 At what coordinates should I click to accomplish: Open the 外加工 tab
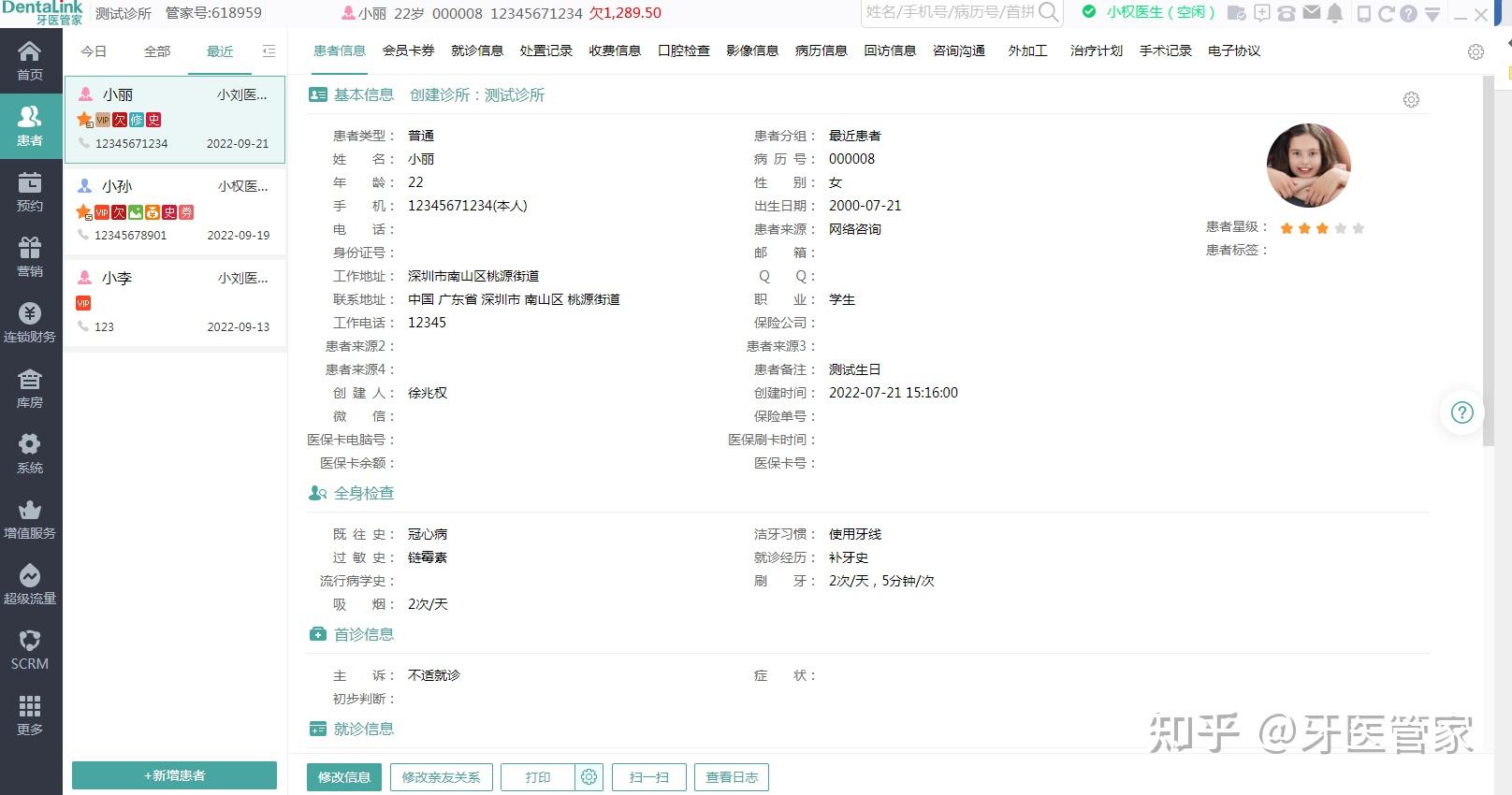point(1027,51)
